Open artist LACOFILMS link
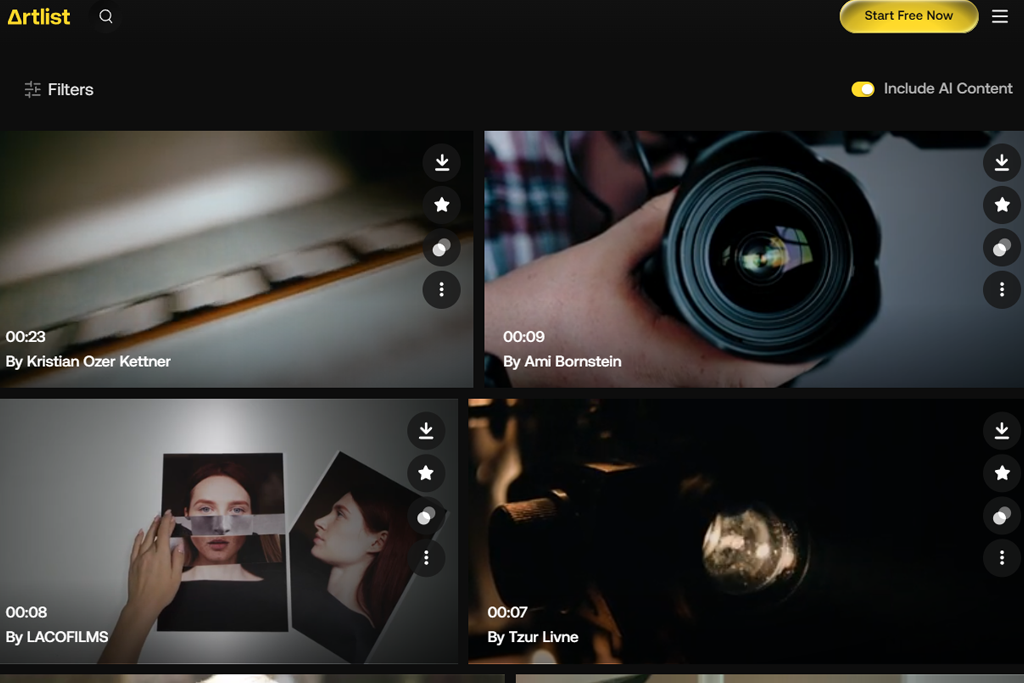This screenshot has width=1024, height=683. click(67, 637)
